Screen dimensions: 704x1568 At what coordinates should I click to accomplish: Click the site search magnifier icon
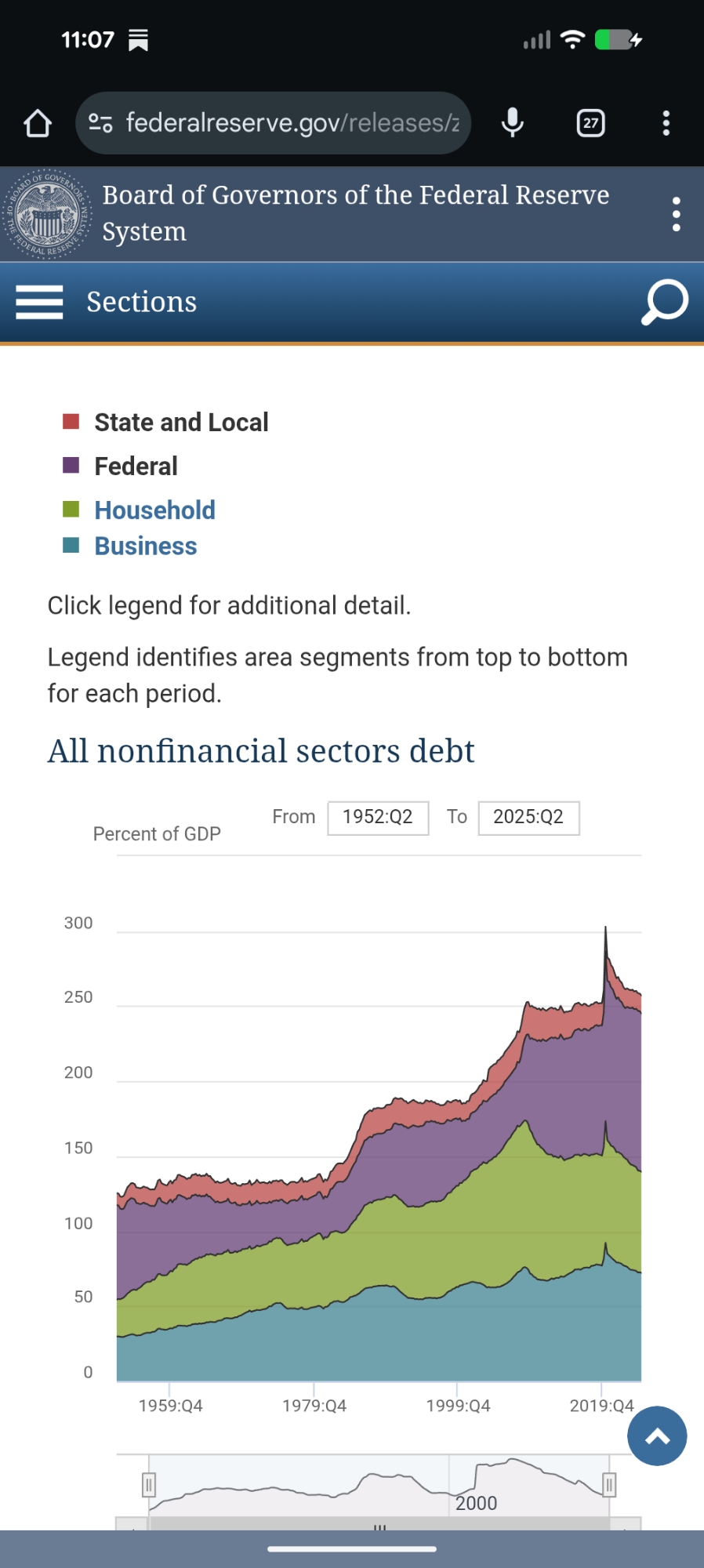point(665,302)
